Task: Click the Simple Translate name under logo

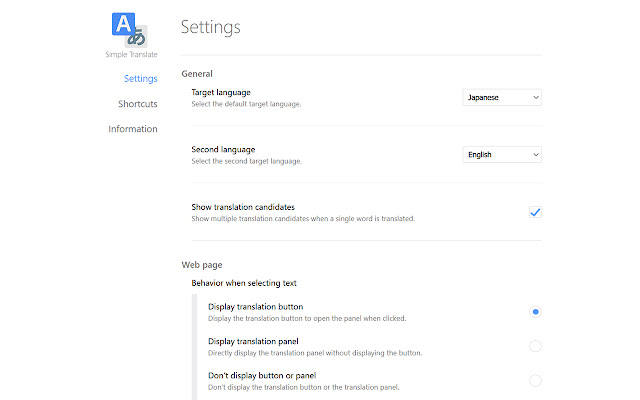Action: click(x=131, y=55)
